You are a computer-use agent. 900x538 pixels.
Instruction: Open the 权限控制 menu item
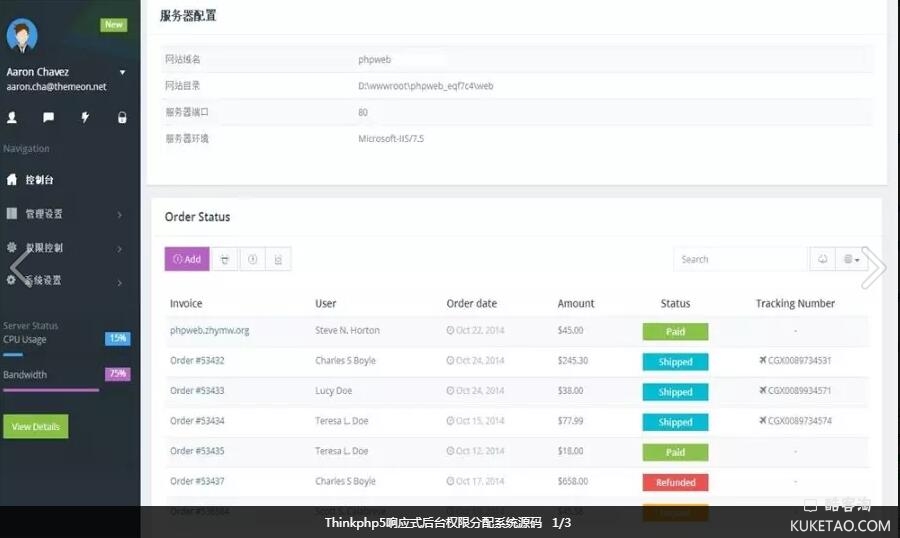click(x=44, y=247)
